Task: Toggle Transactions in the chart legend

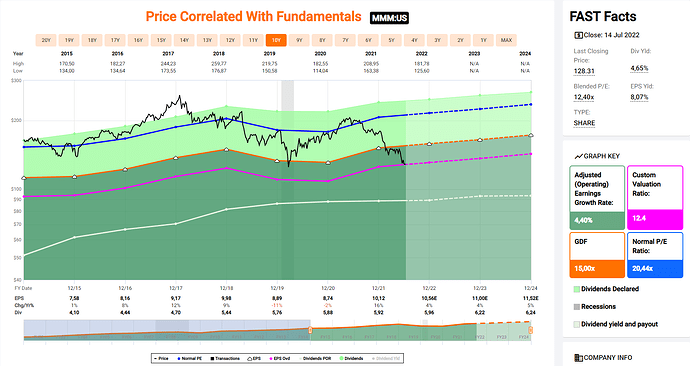Action: (225, 359)
